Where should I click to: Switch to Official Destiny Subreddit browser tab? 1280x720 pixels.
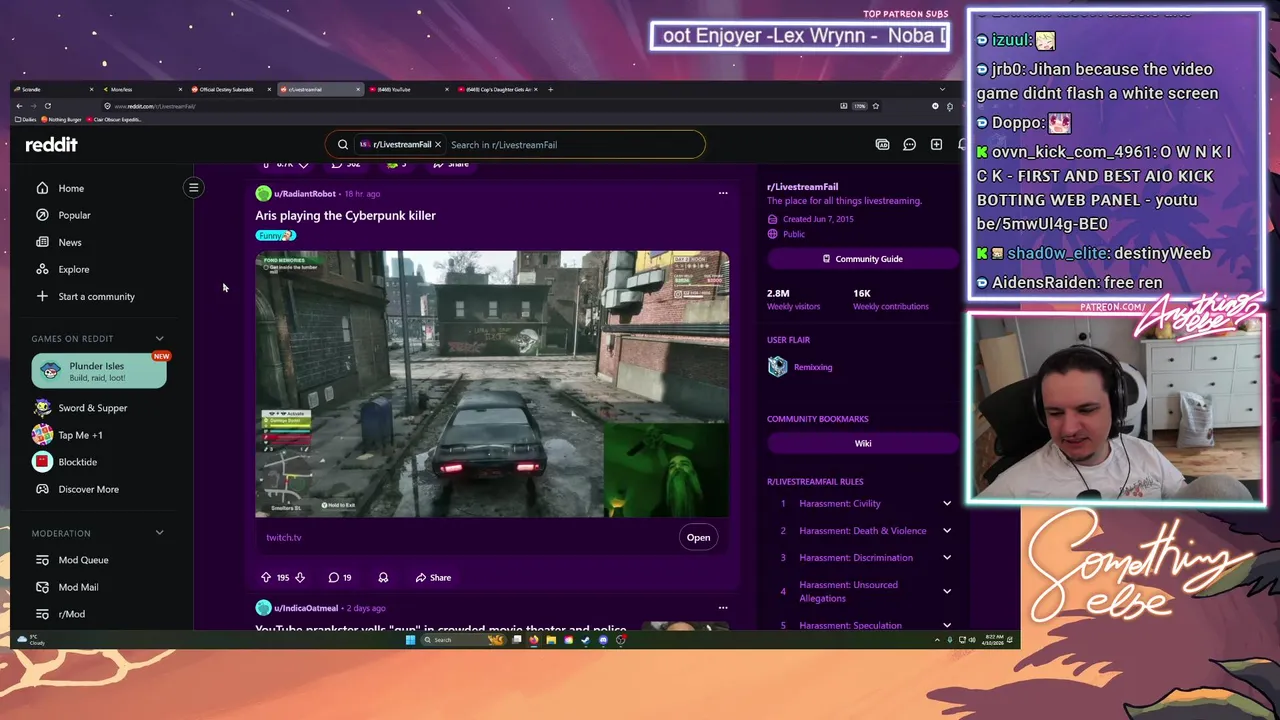pyautogui.click(x=230, y=89)
